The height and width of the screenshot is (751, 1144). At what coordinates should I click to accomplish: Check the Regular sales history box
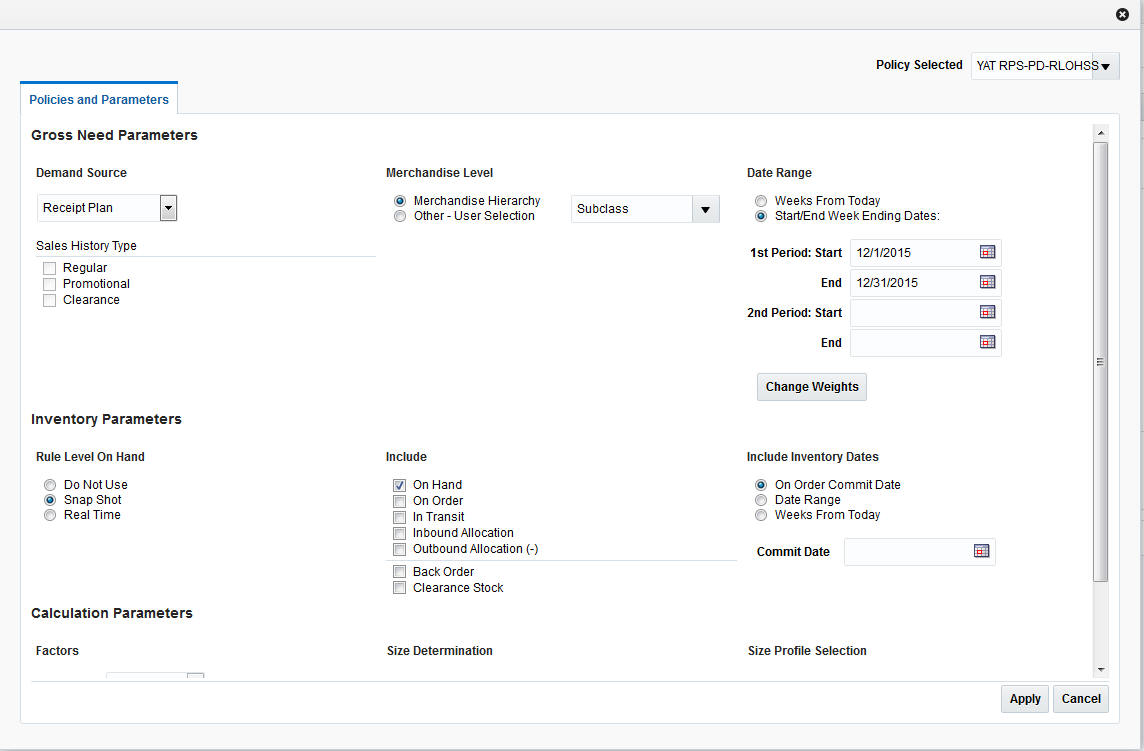tap(50, 269)
